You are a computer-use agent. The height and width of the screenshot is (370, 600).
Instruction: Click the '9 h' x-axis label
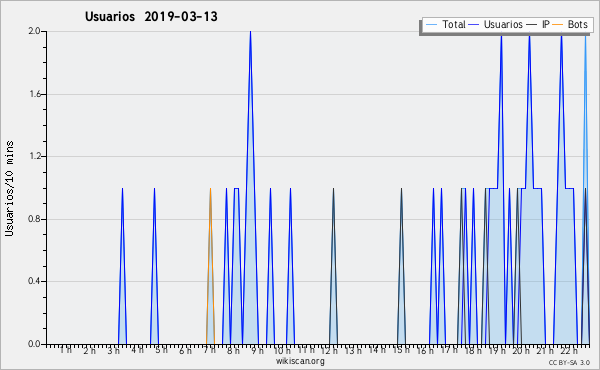[257, 350]
